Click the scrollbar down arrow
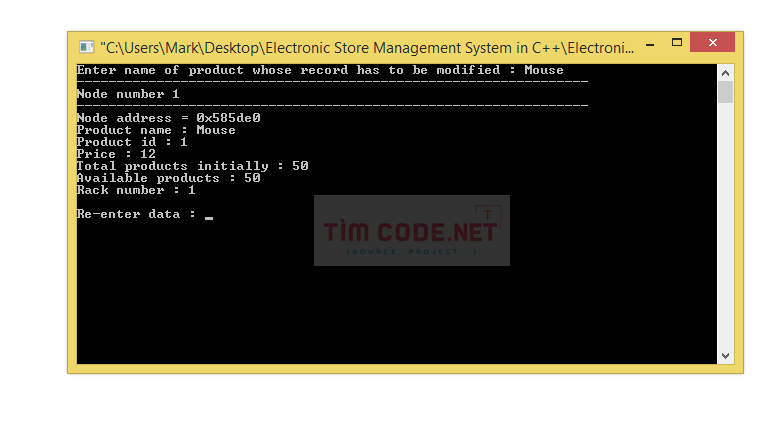 pos(726,356)
